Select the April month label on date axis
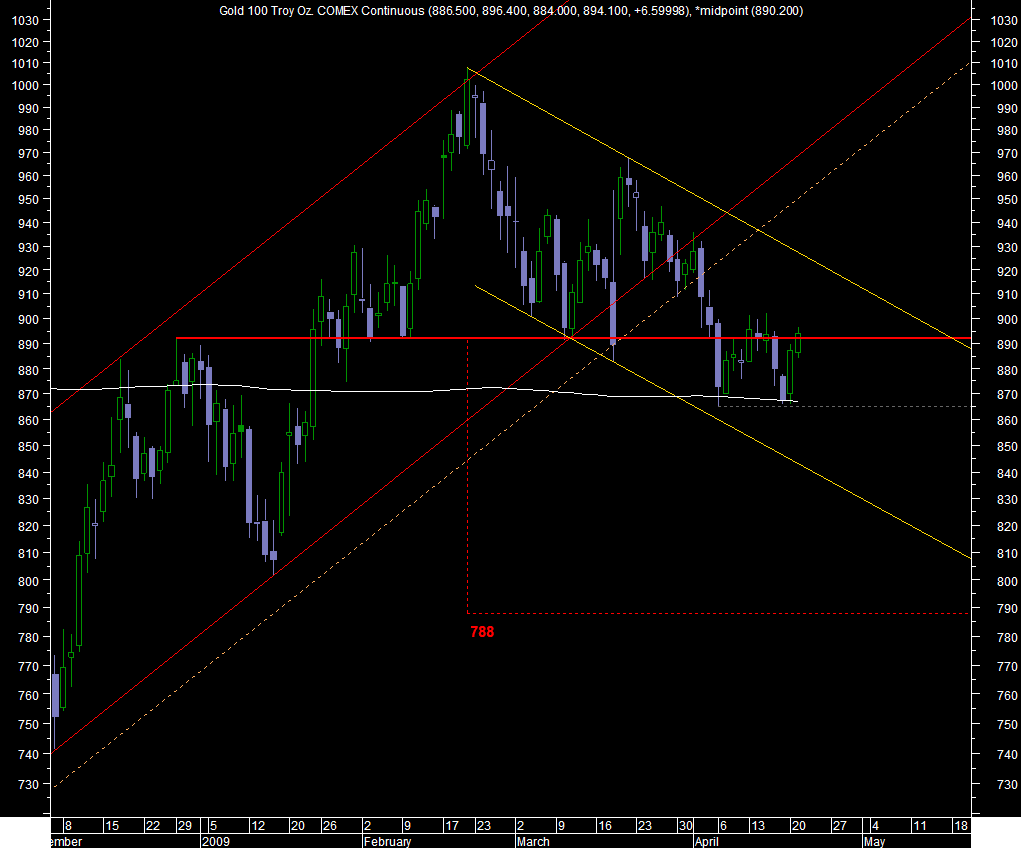 point(706,841)
